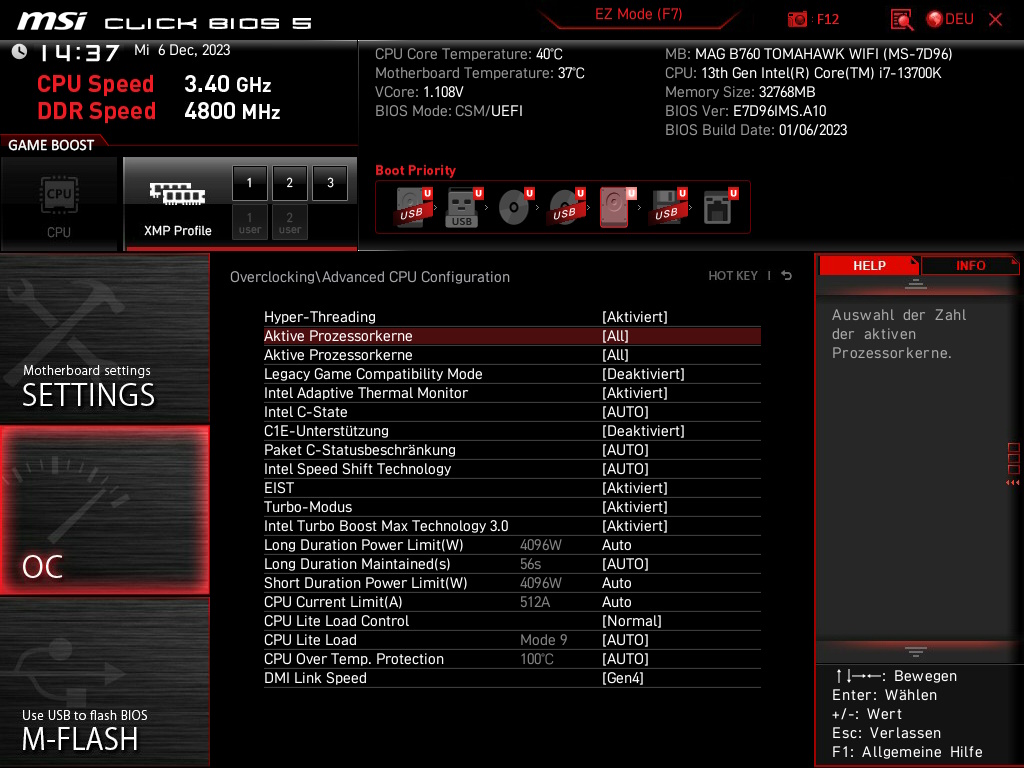Click the Overclocking\Advanced CPU Configuration breadcrumb

(x=370, y=277)
